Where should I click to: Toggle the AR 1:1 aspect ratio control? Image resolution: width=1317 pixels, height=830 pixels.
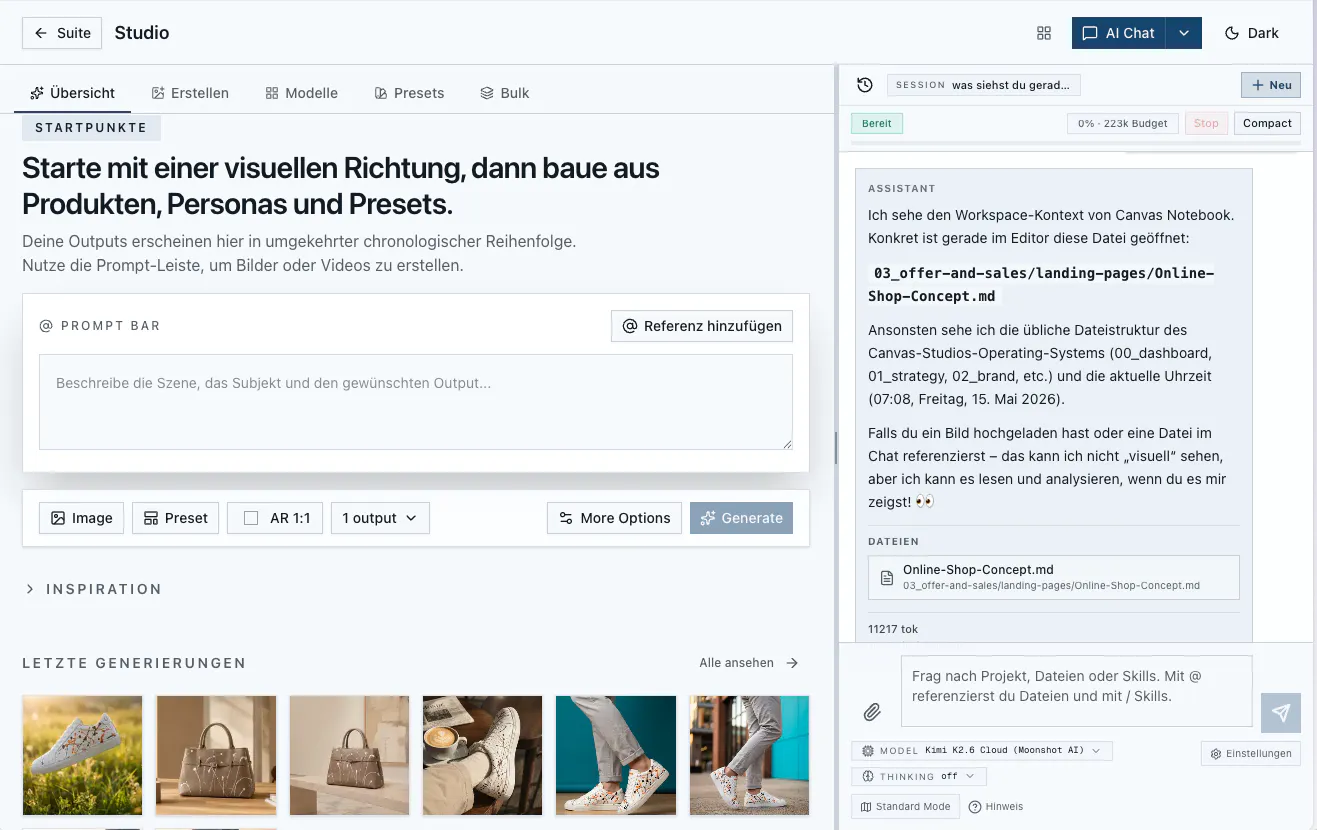pyautogui.click(x=275, y=518)
